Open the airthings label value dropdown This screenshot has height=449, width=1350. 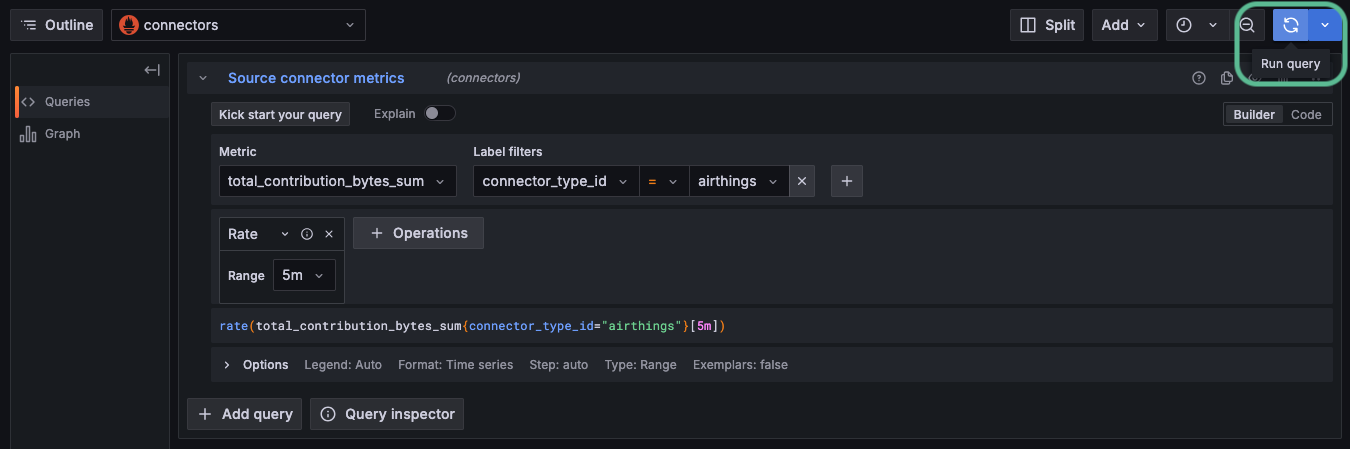(739, 181)
